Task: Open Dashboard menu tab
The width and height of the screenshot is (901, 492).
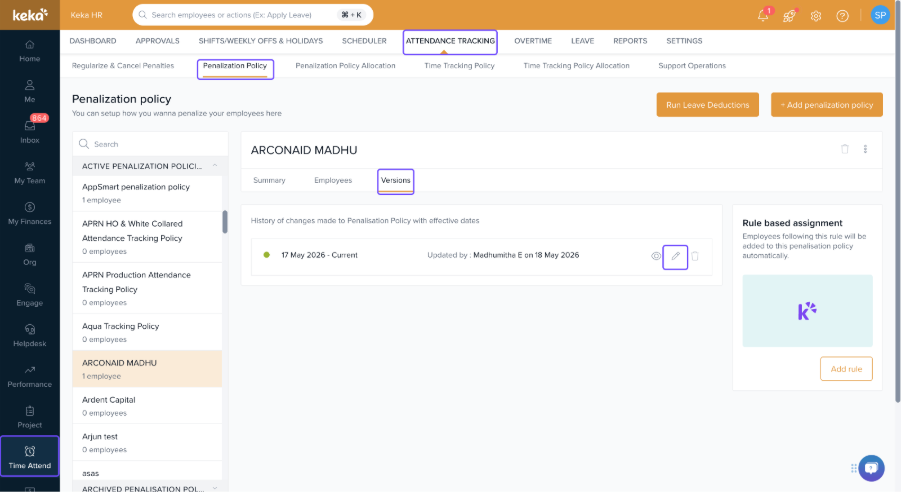Action: 93,41
